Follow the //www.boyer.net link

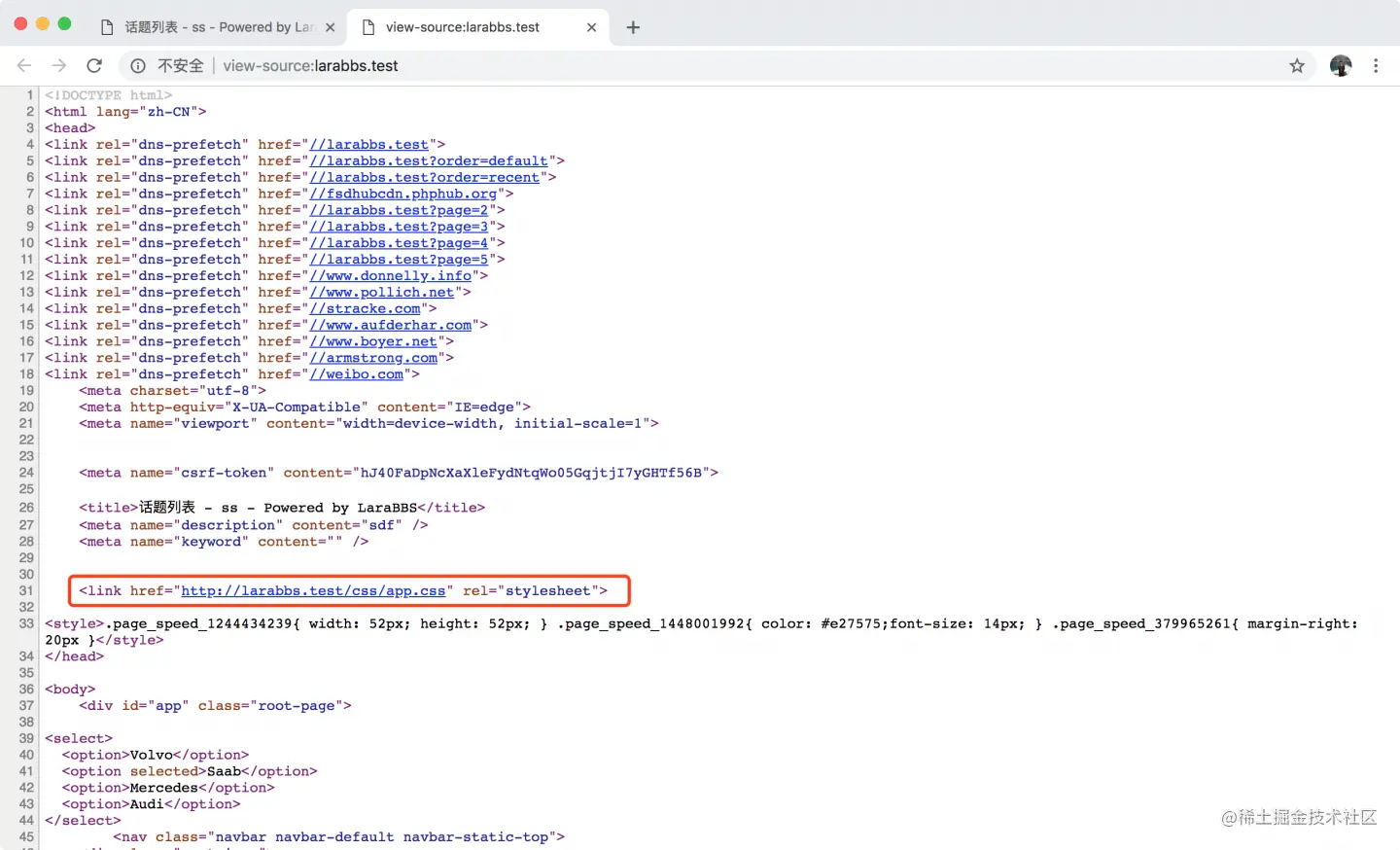(373, 342)
